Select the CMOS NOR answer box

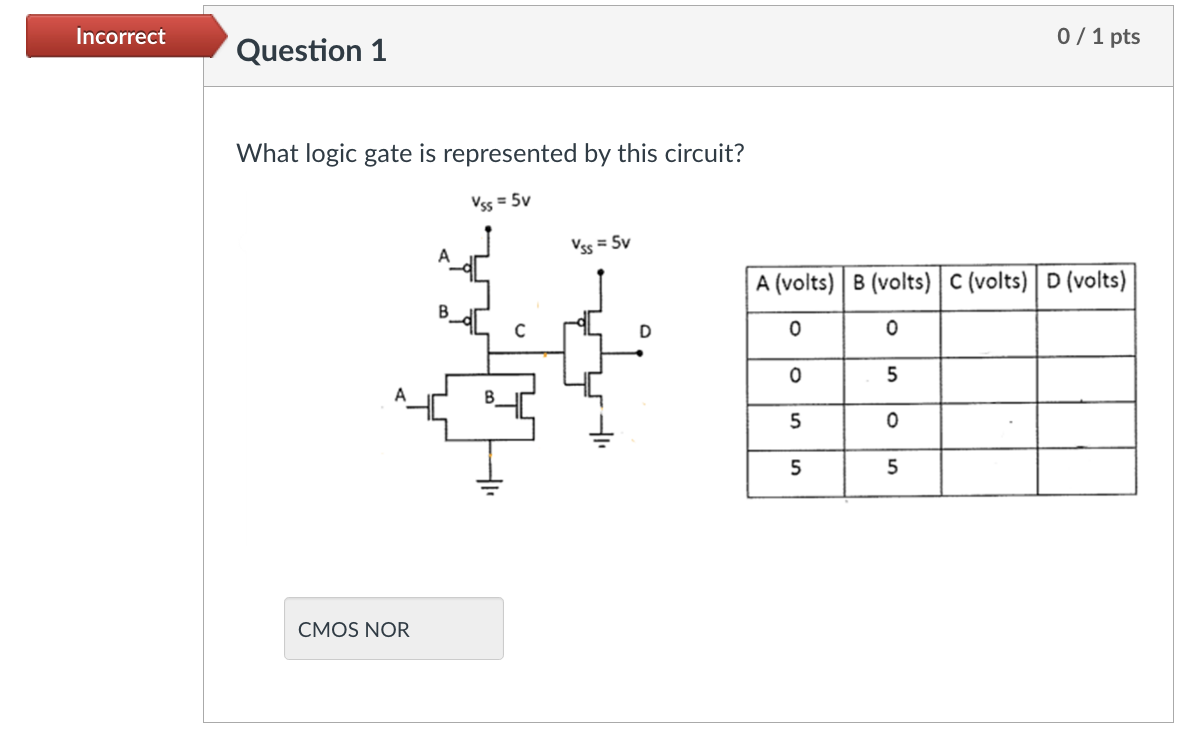(x=393, y=628)
